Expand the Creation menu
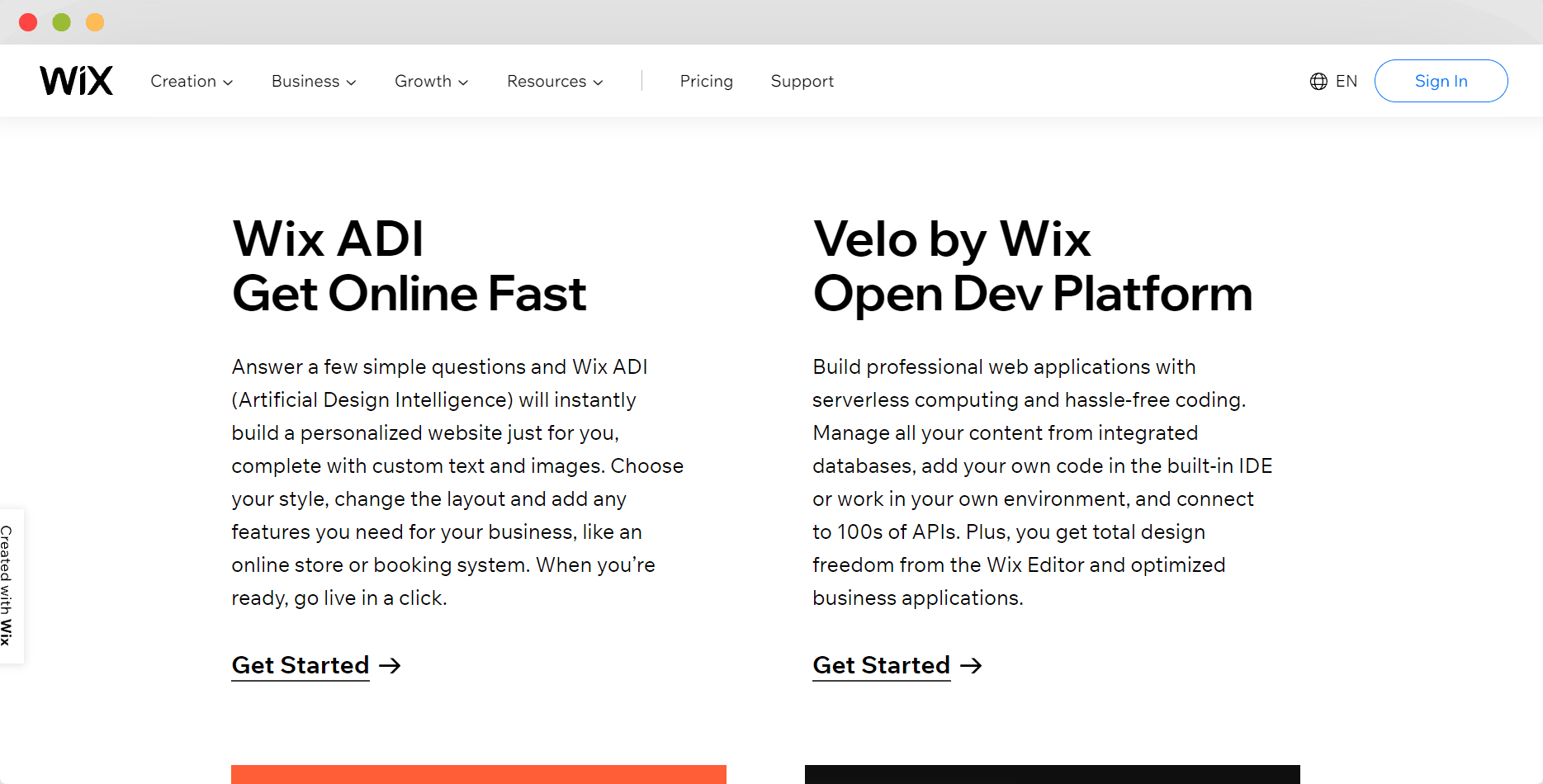Viewport: 1543px width, 784px height. pos(192,81)
